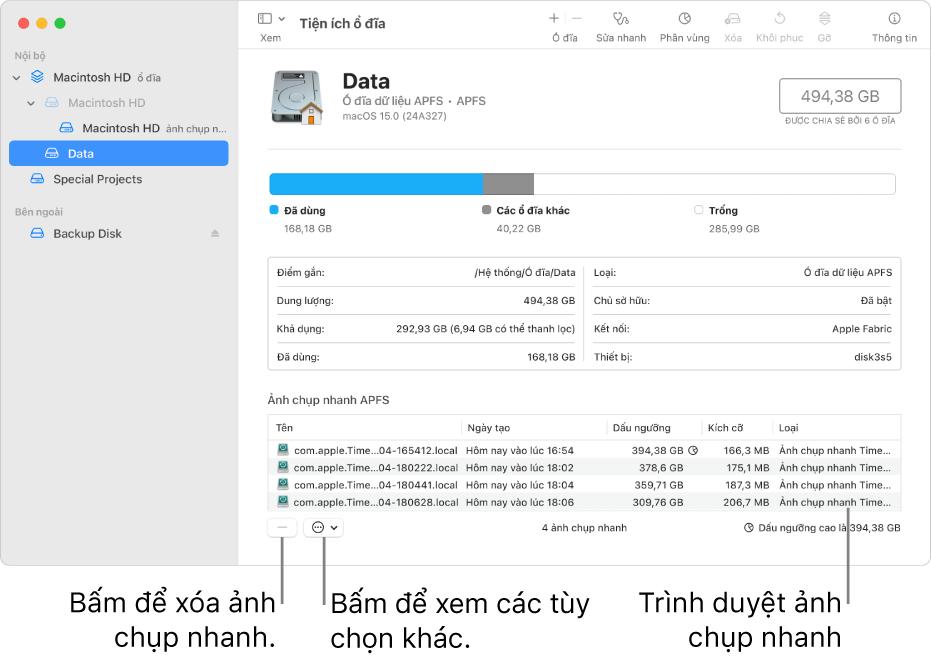Sort snapshots by Kích cỡ column
This screenshot has height=662, width=931.
(x=737, y=428)
